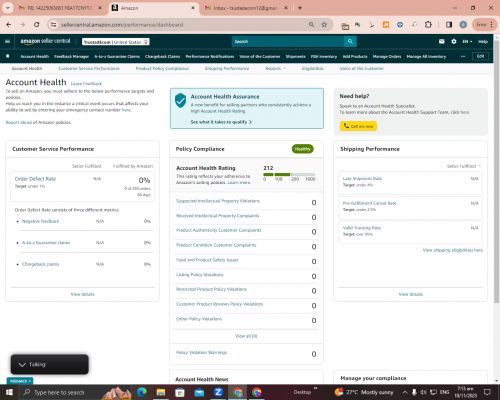Open FBA Inventory in the favorites bar
The image size is (500, 400).
pos(324,56)
